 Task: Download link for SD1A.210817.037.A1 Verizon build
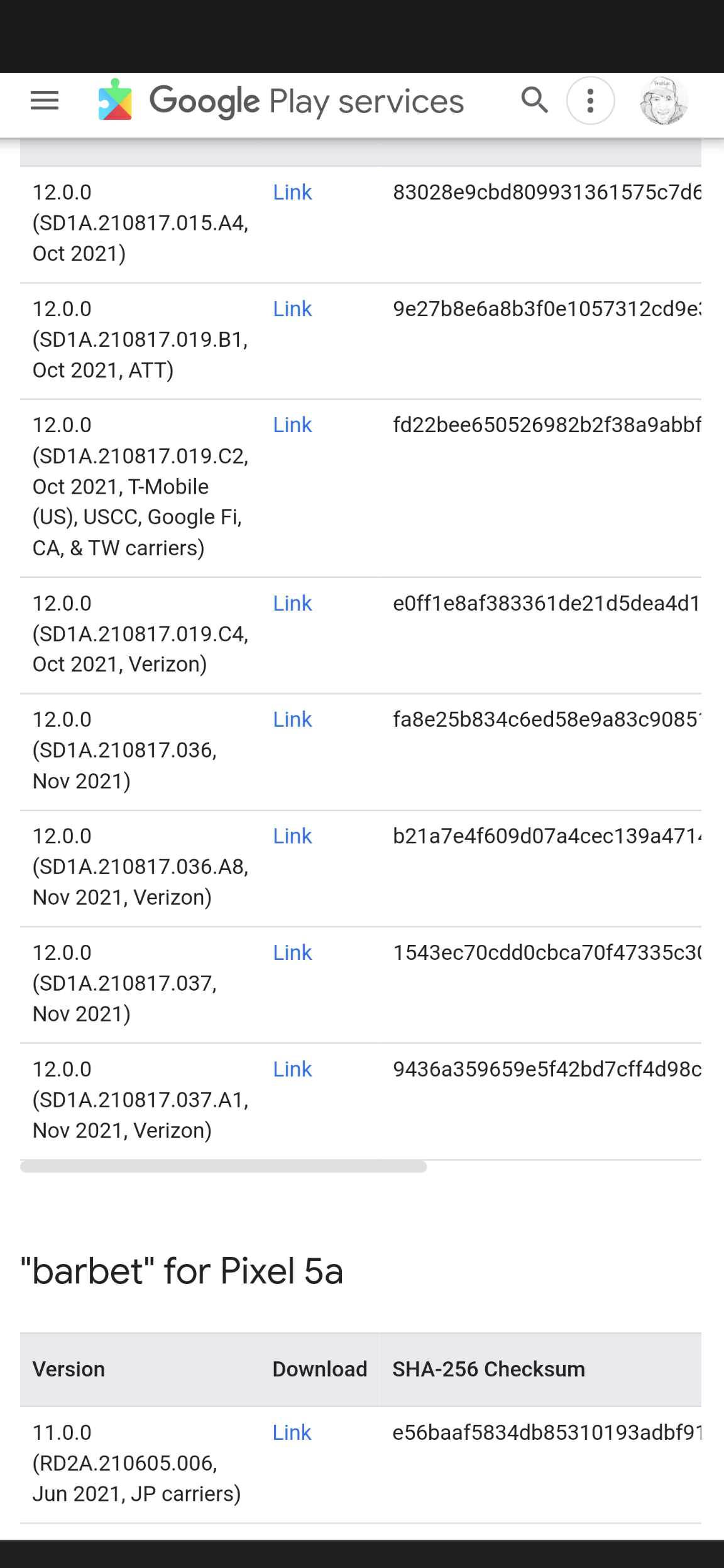[292, 1070]
